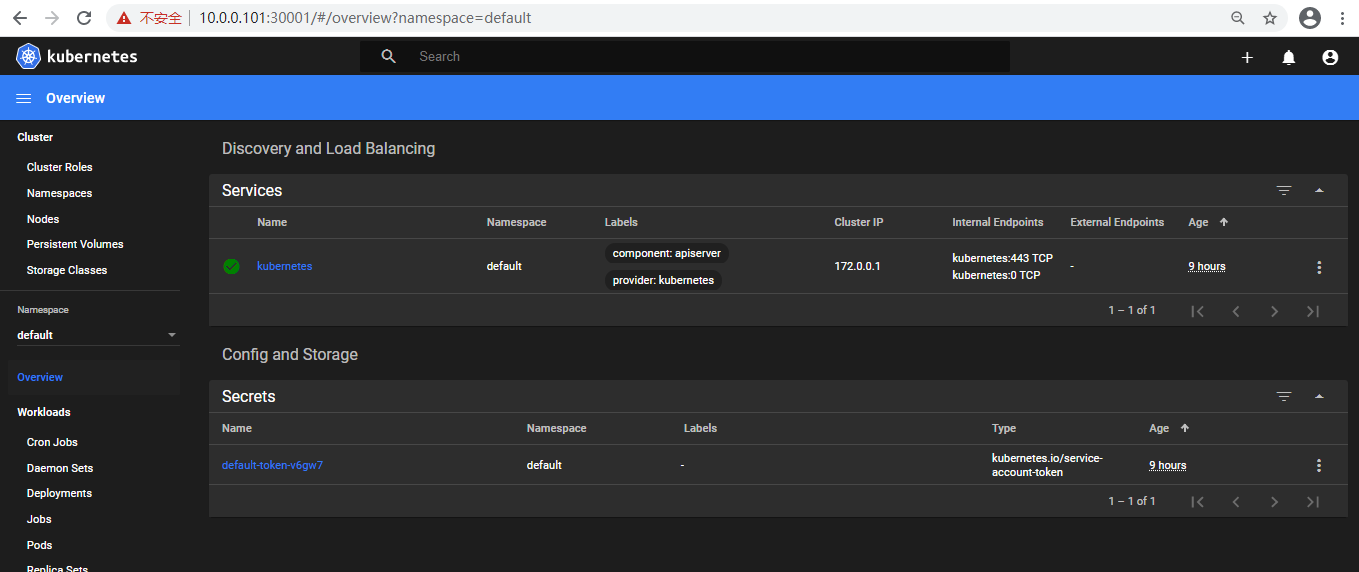Open actions menu for default-token-v6gw7 secret
This screenshot has height=572, width=1359.
(1319, 465)
